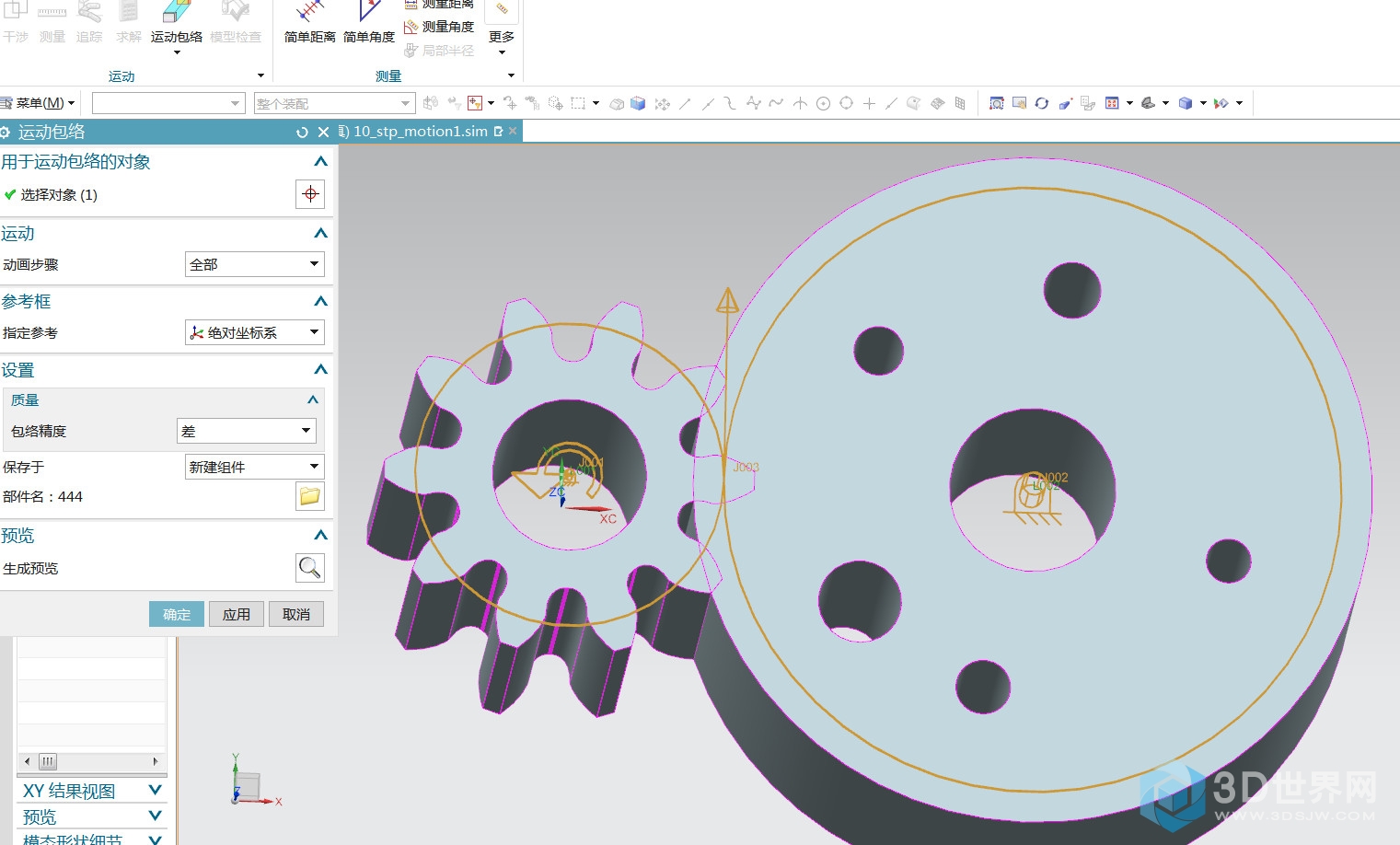The width and height of the screenshot is (1400, 845).
Task: Open the save to (新建组件) dropdown
Action: click(x=255, y=467)
